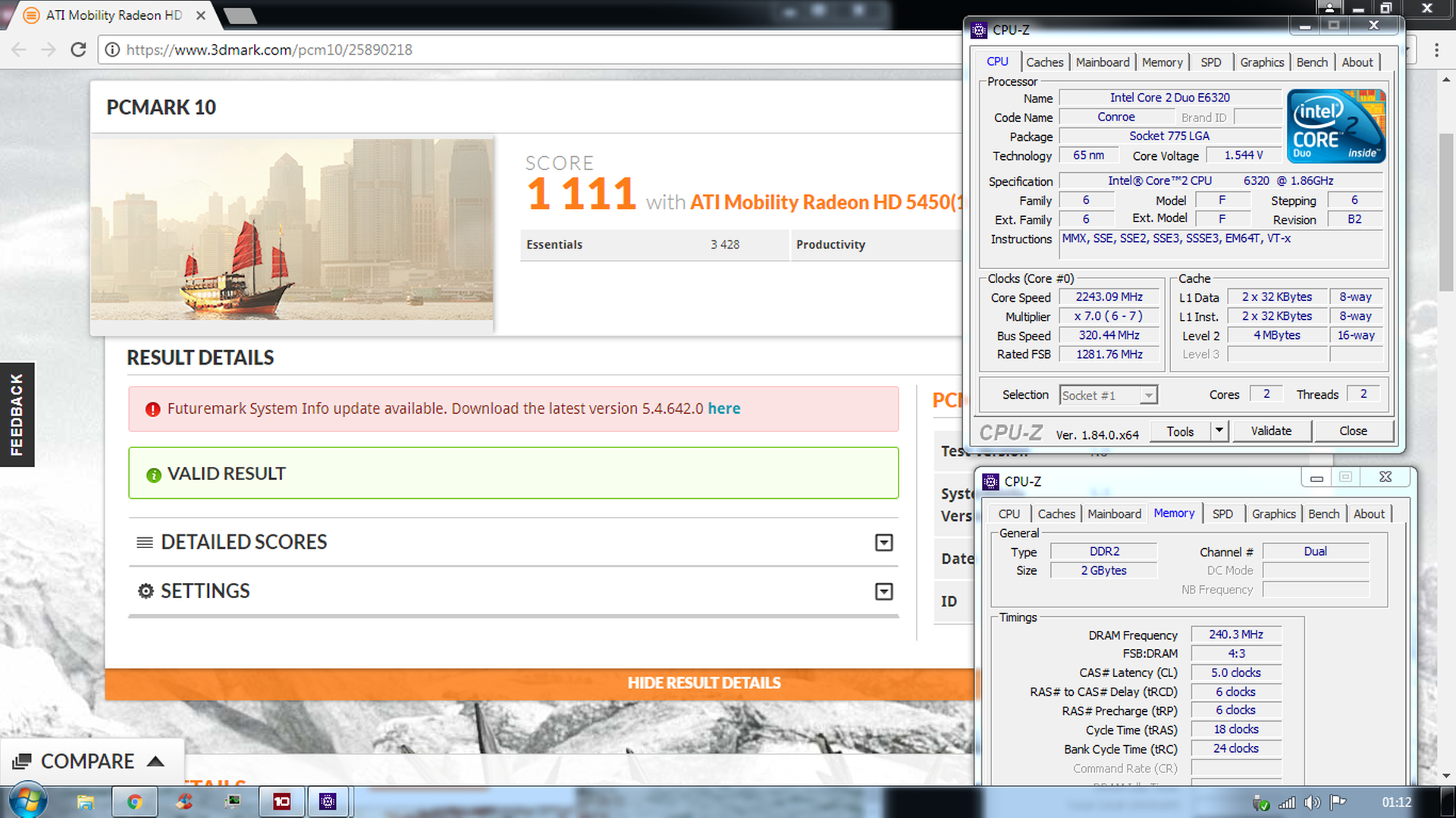Switch to Chrome in the taskbar
The width and height of the screenshot is (1456, 818).
pyautogui.click(x=134, y=801)
